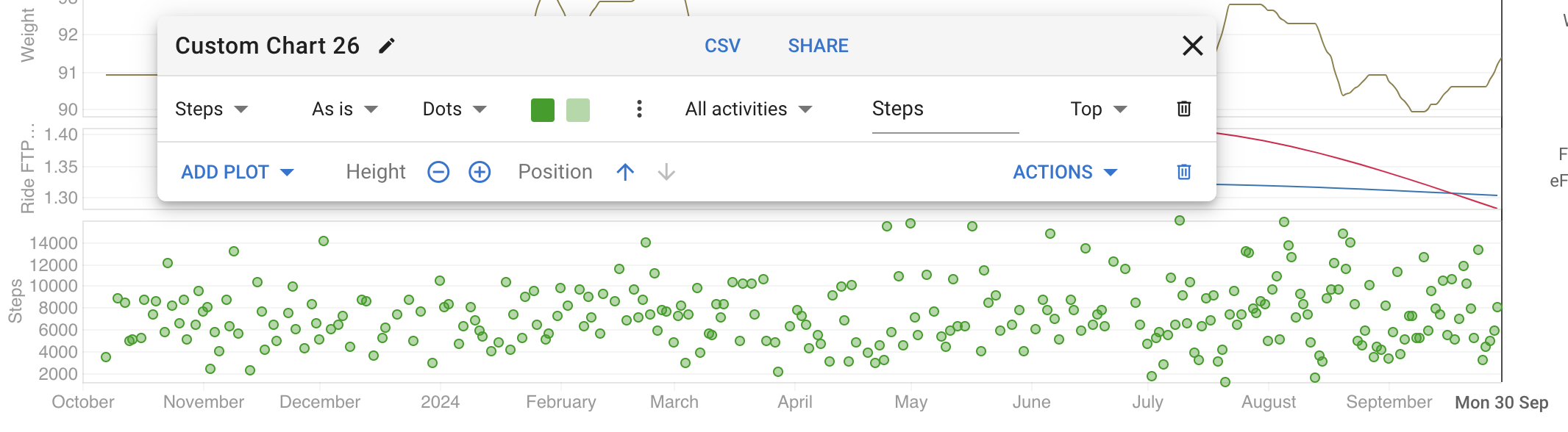Image resolution: width=1568 pixels, height=432 pixels.
Task: Open the three-dot plot options menu
Action: coord(639,109)
